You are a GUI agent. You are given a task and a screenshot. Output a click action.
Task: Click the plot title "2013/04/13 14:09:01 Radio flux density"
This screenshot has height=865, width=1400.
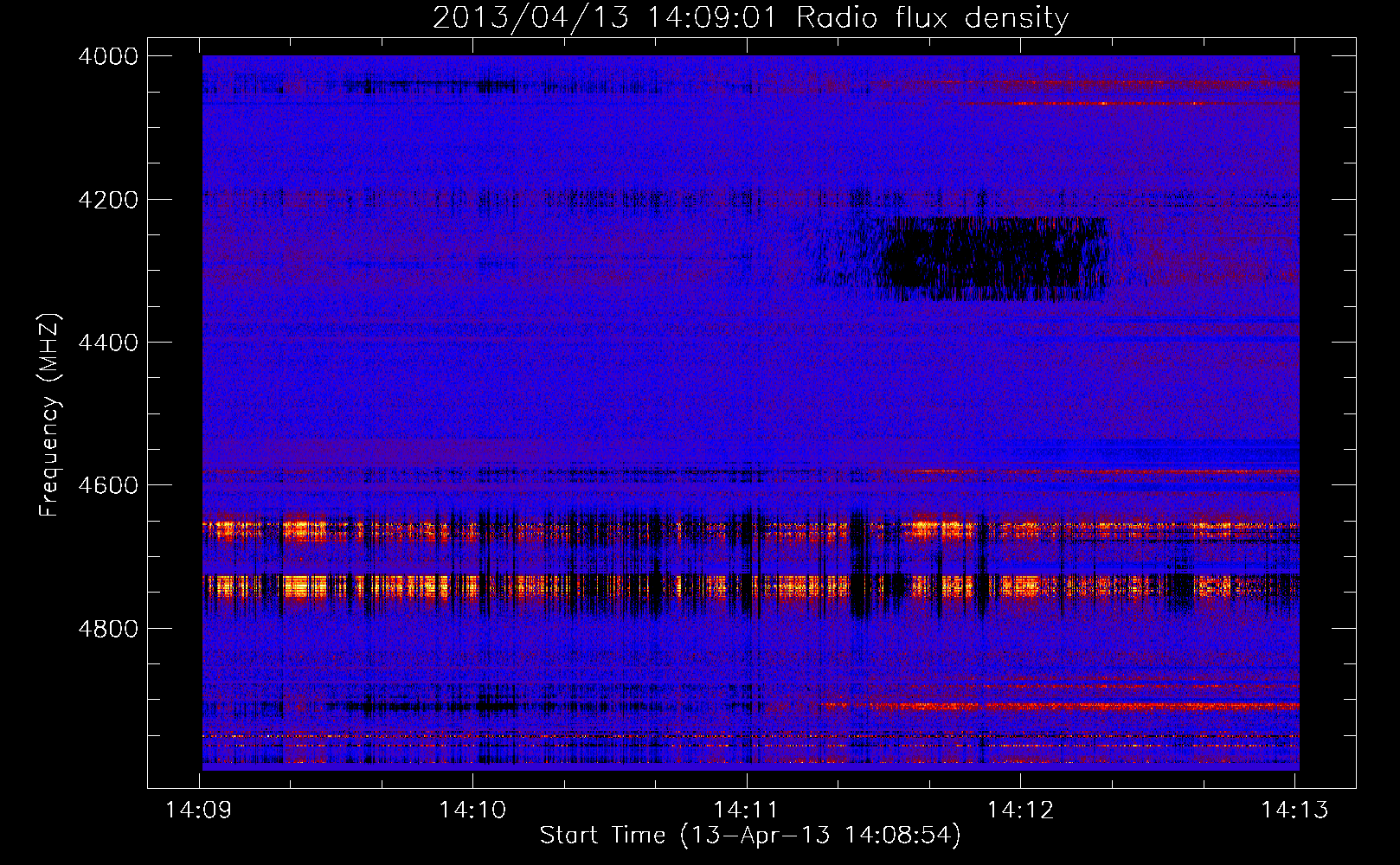click(x=750, y=17)
